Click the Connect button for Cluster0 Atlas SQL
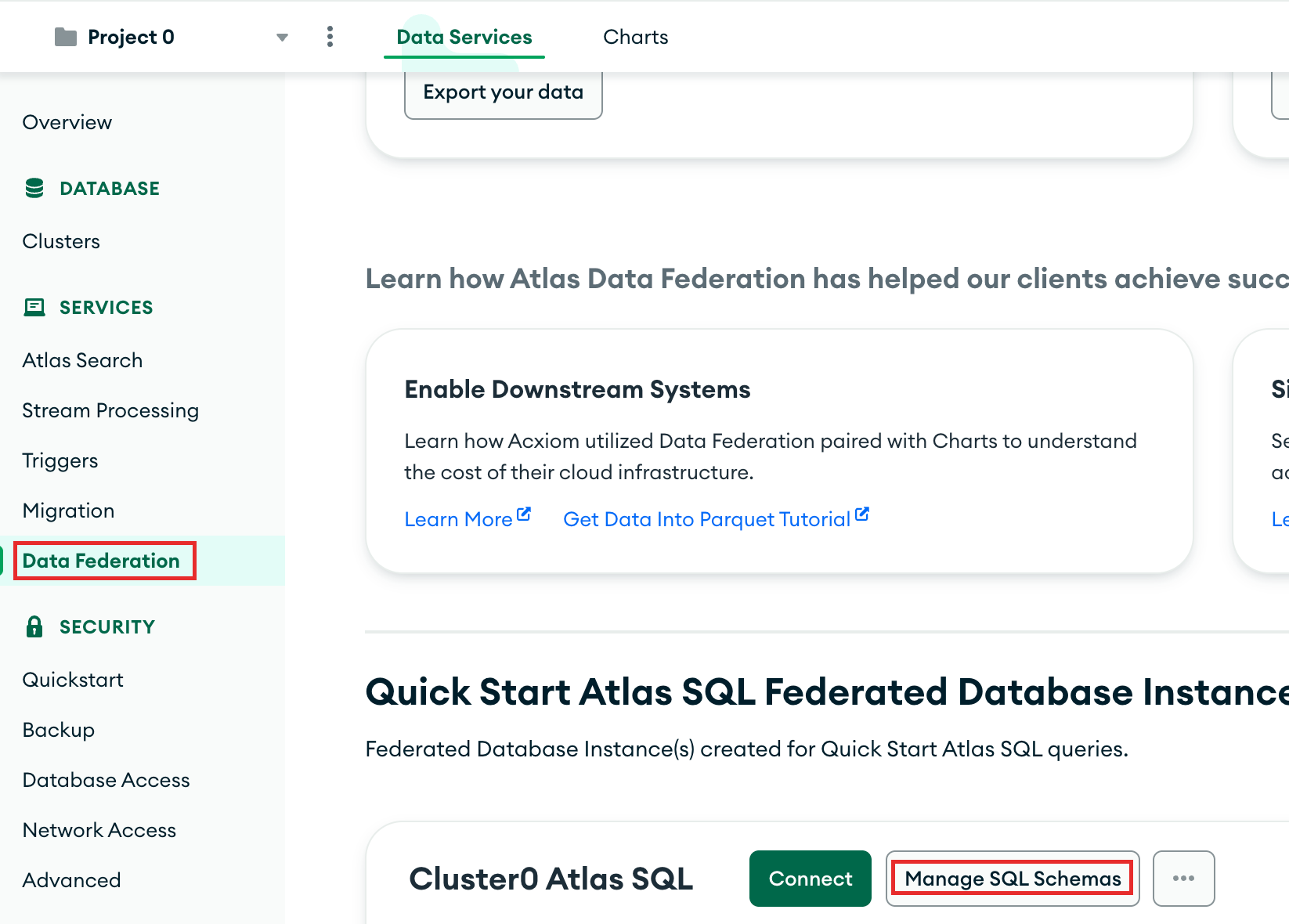Image resolution: width=1289 pixels, height=924 pixels. 810,879
